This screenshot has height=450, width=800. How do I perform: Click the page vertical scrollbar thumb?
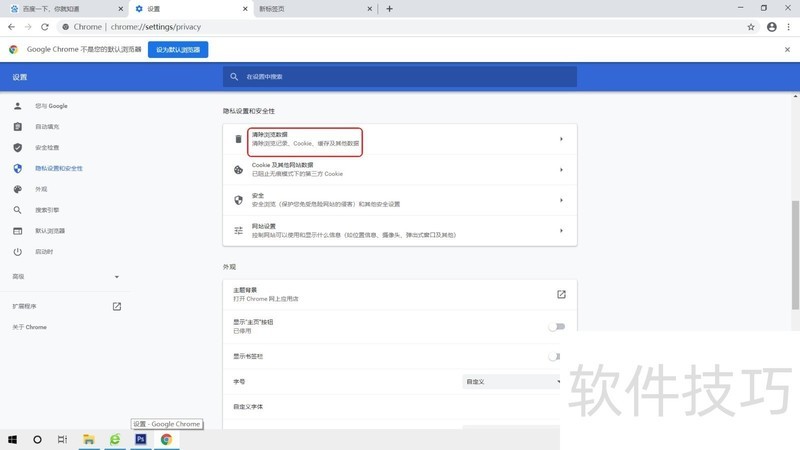tap(795, 255)
